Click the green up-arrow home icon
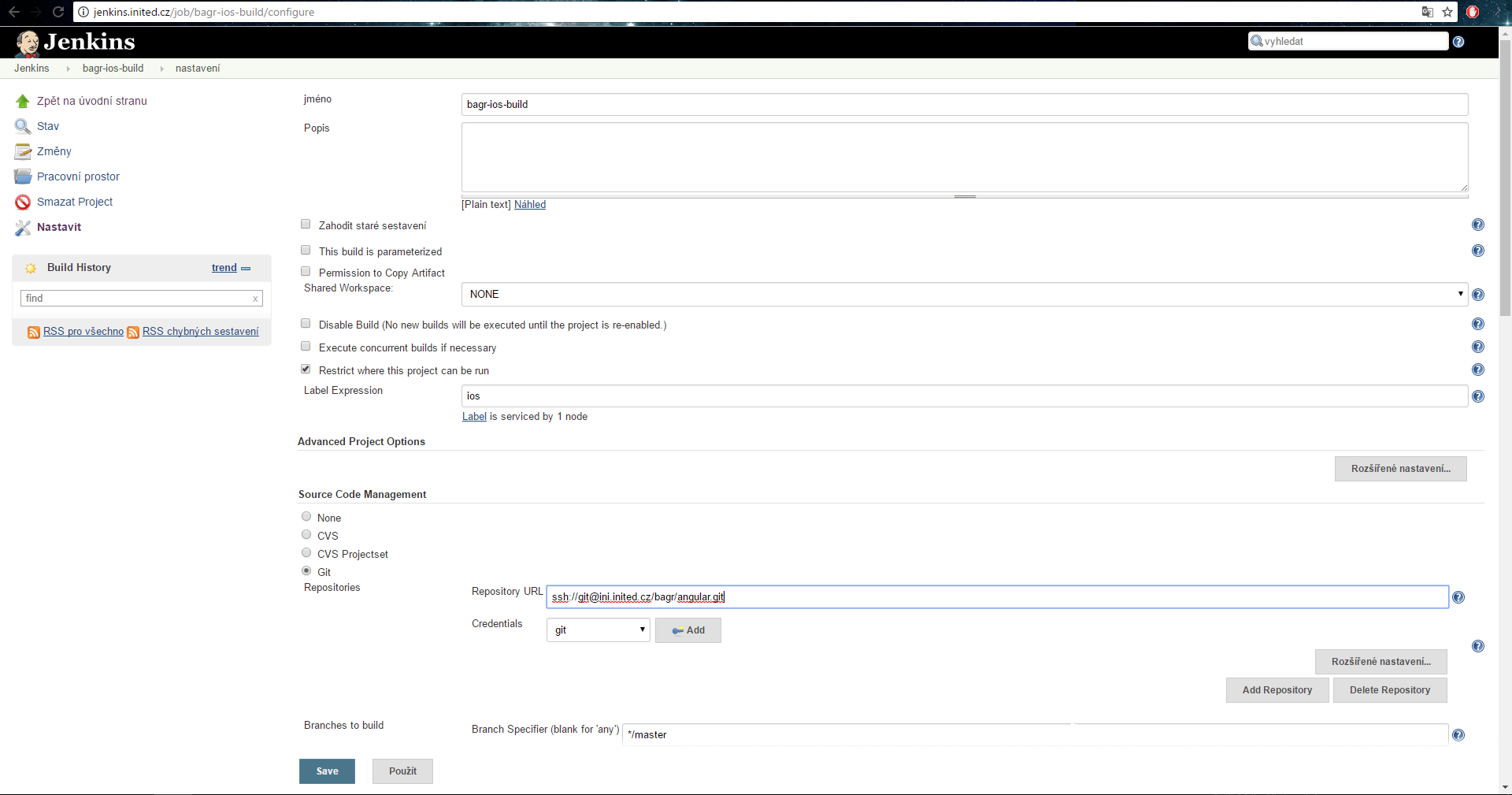 [x=23, y=102]
